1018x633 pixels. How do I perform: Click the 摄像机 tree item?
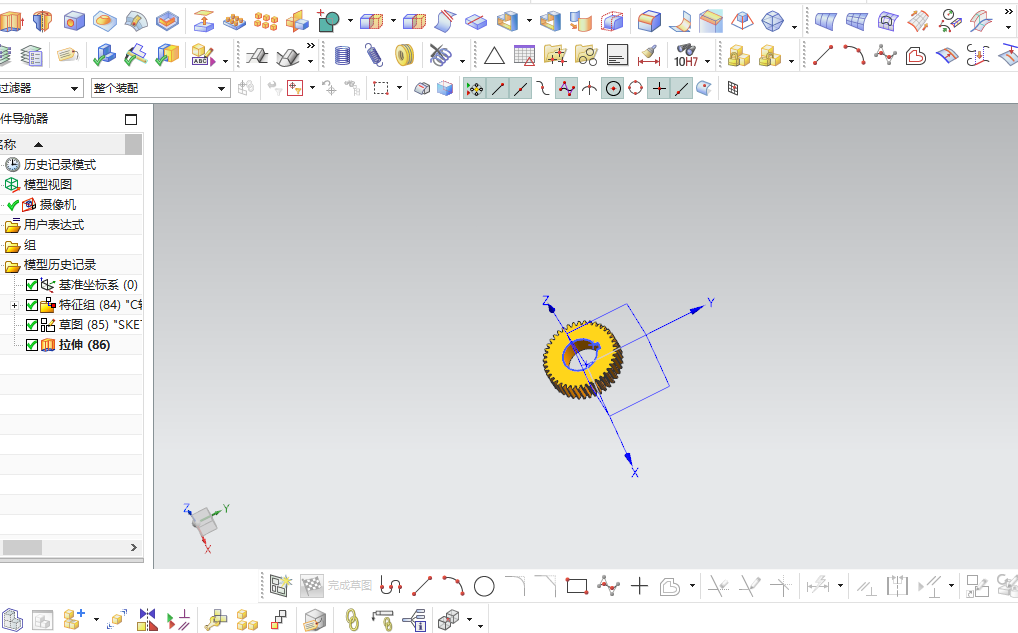(x=58, y=205)
